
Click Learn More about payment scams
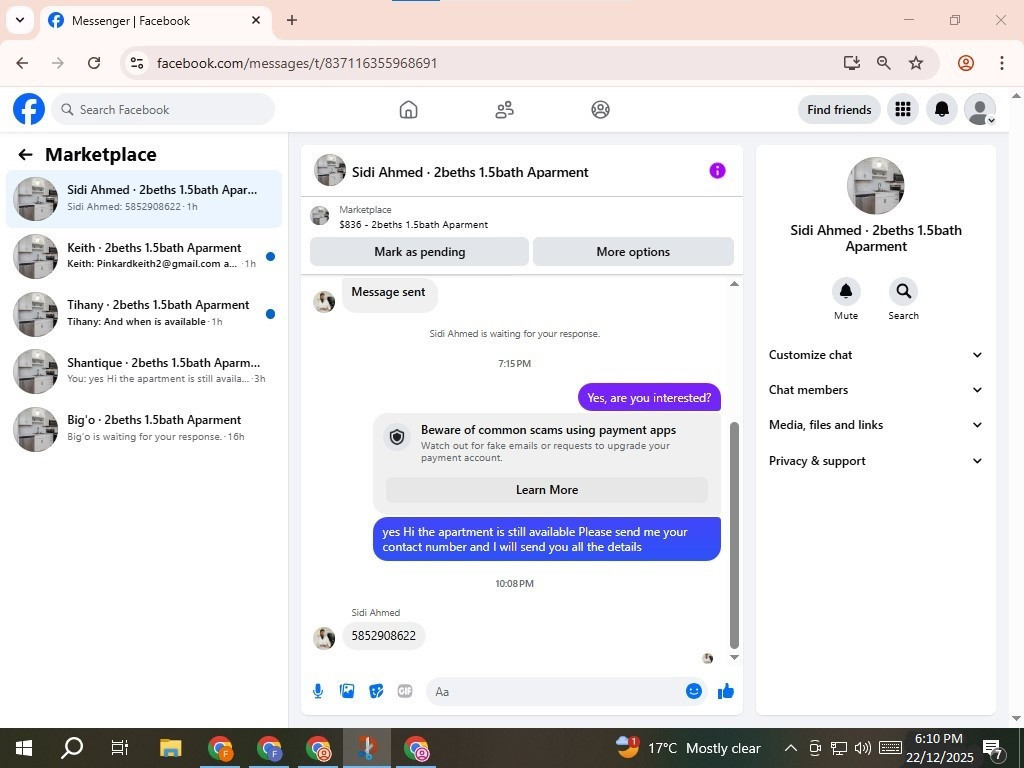[547, 490]
